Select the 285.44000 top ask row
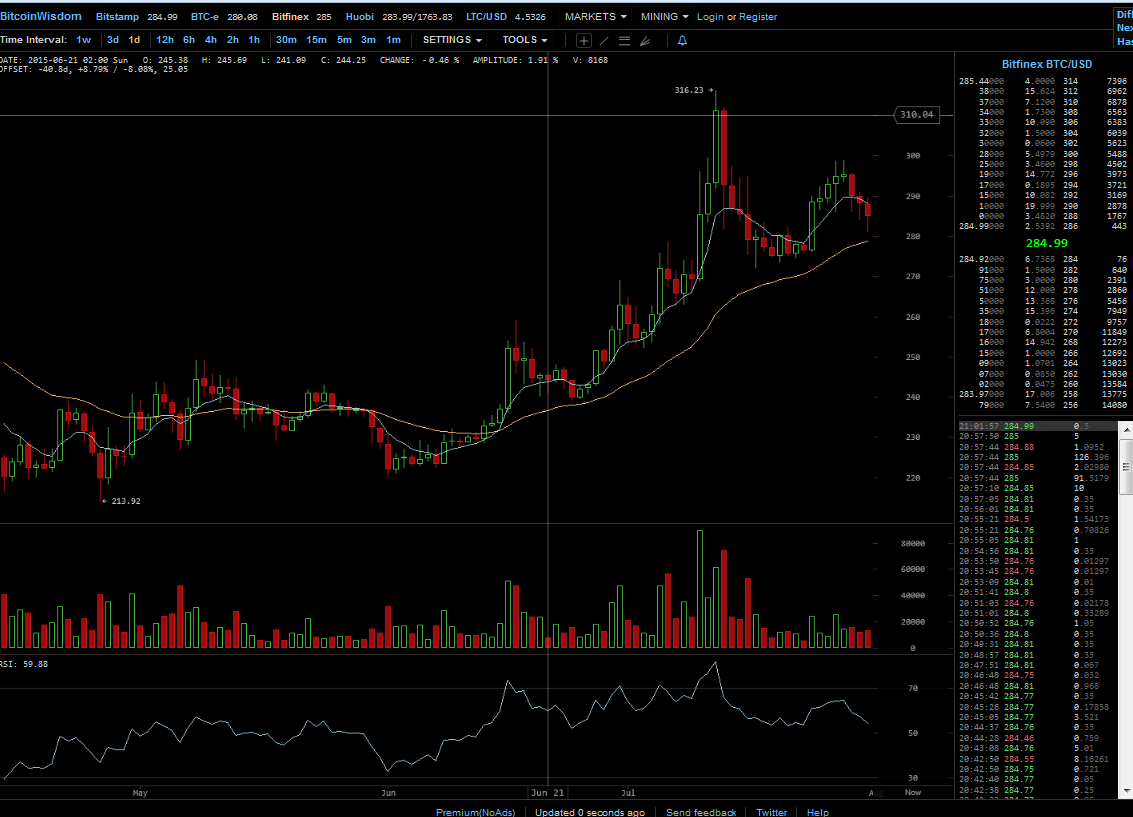The width and height of the screenshot is (1133, 817). (1043, 82)
